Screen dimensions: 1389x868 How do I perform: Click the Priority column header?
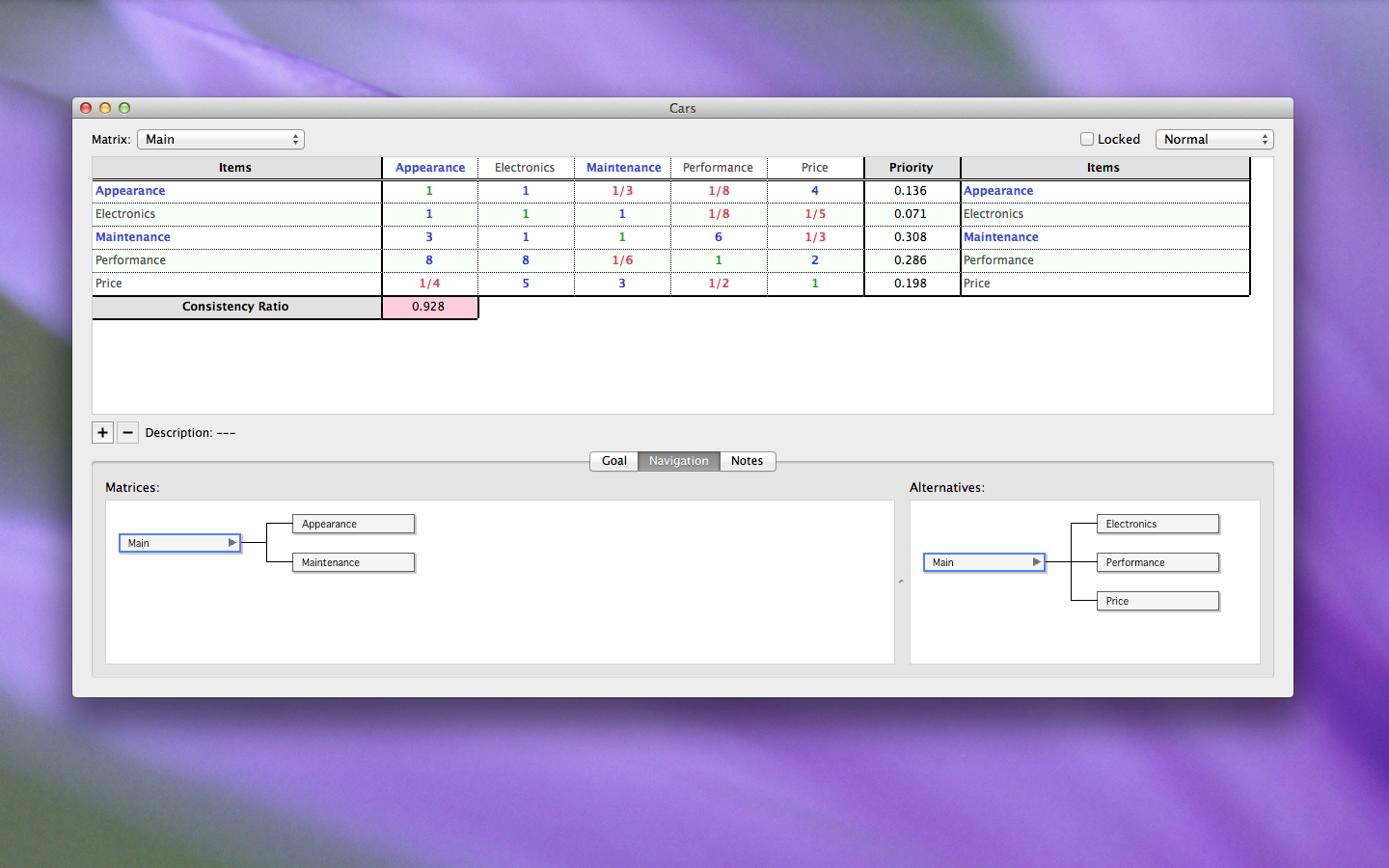pos(912,168)
